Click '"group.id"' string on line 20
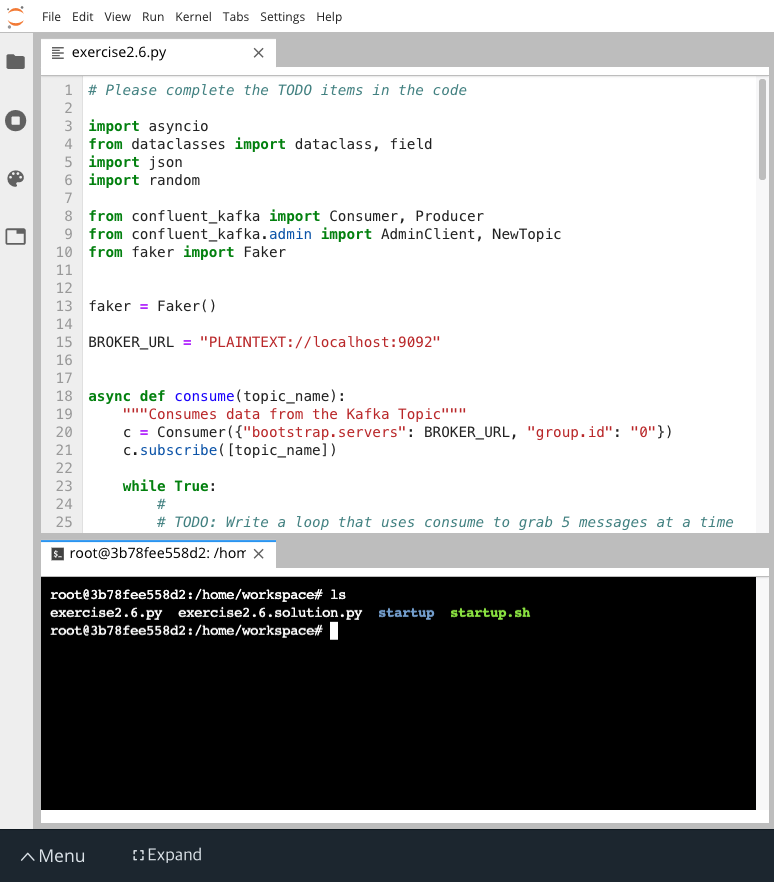Viewport: 774px width, 882px height. pyautogui.click(x=570, y=432)
